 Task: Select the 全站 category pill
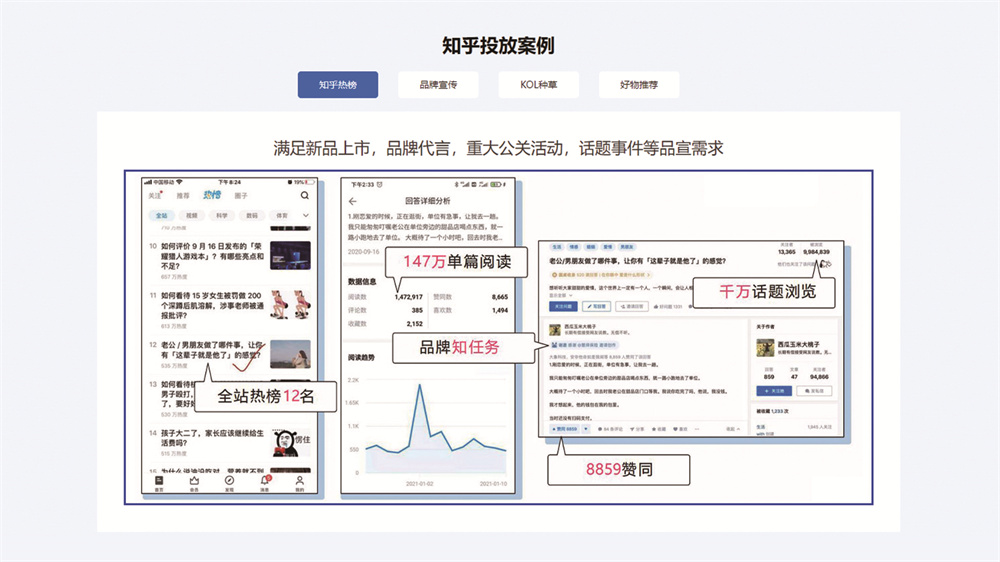[x=161, y=215]
